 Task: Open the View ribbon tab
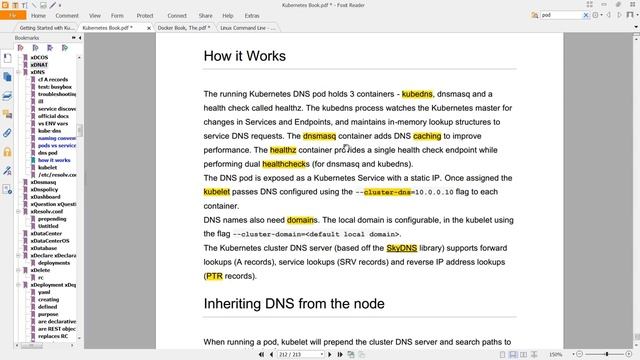click(x=95, y=16)
